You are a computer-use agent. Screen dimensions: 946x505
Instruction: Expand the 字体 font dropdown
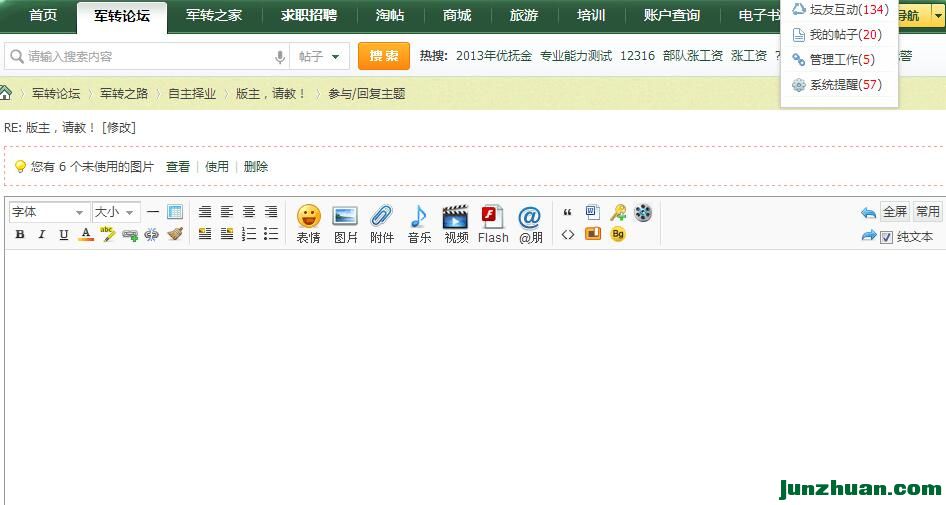coord(49,212)
